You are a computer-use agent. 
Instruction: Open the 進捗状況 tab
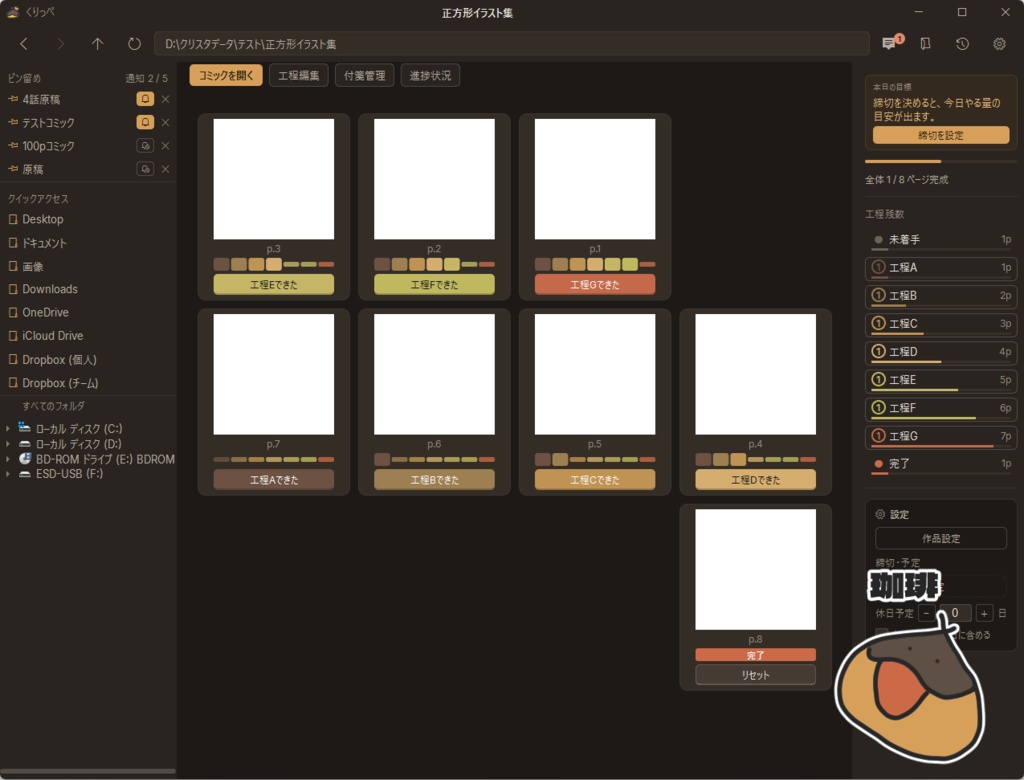pos(430,75)
